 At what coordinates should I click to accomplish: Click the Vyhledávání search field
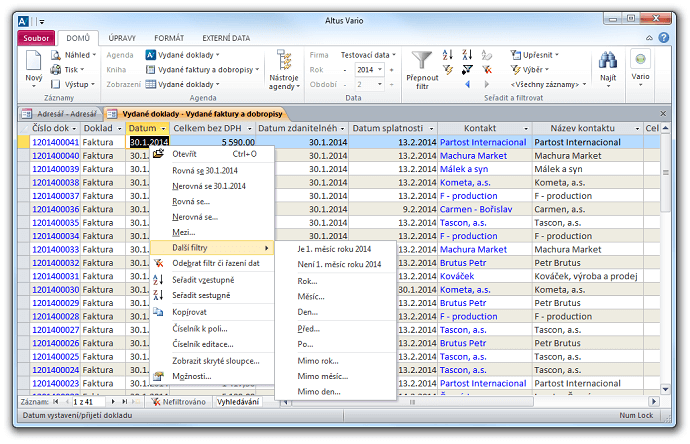238,402
